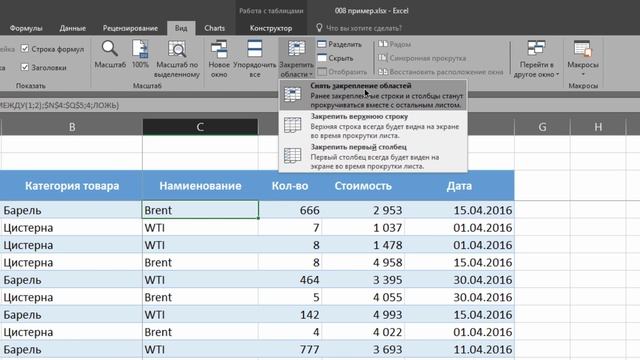
Task: Click cost cell 4 022
Action: coord(363,332)
